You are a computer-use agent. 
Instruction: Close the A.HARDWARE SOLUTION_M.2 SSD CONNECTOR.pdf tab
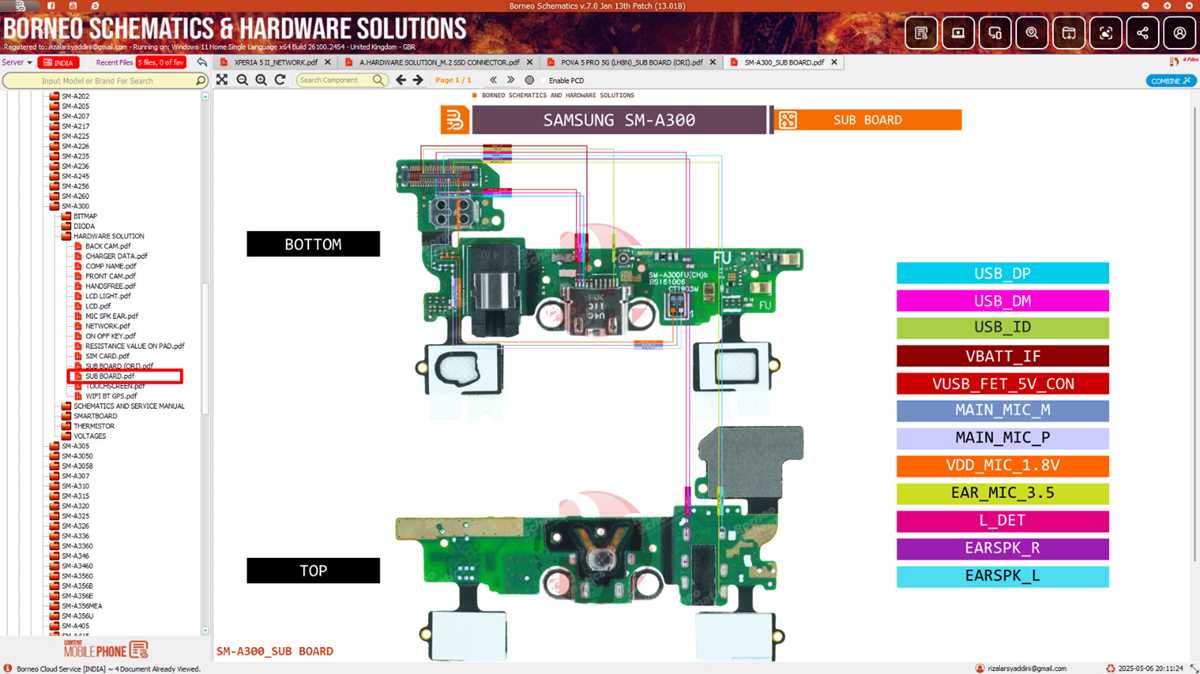click(529, 62)
